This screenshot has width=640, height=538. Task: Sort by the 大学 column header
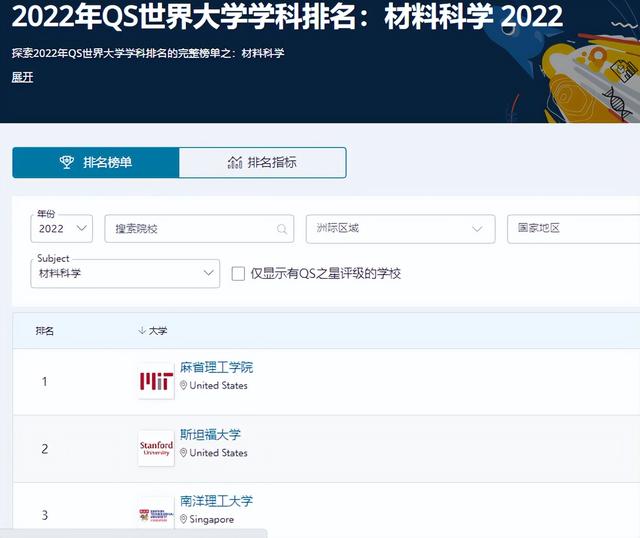[158, 331]
